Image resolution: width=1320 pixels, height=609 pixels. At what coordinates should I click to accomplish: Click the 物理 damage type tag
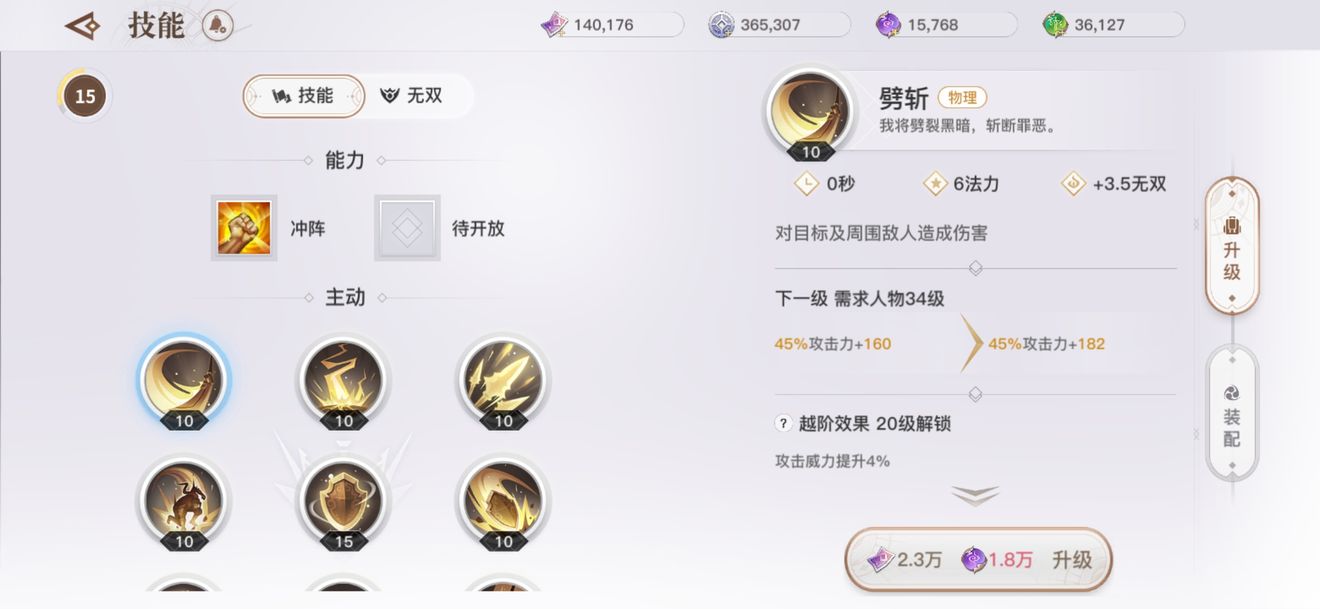click(962, 97)
